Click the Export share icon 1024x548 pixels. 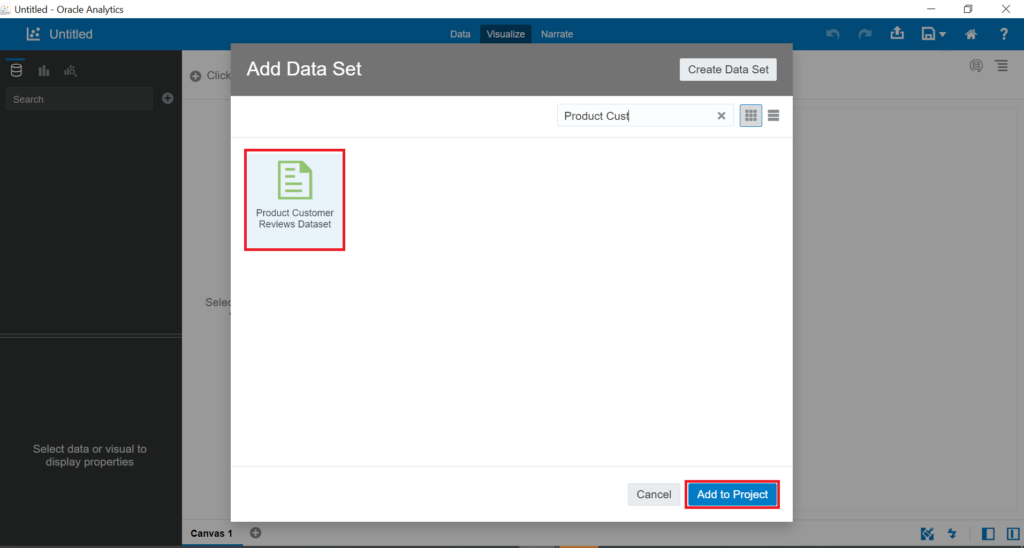[897, 33]
